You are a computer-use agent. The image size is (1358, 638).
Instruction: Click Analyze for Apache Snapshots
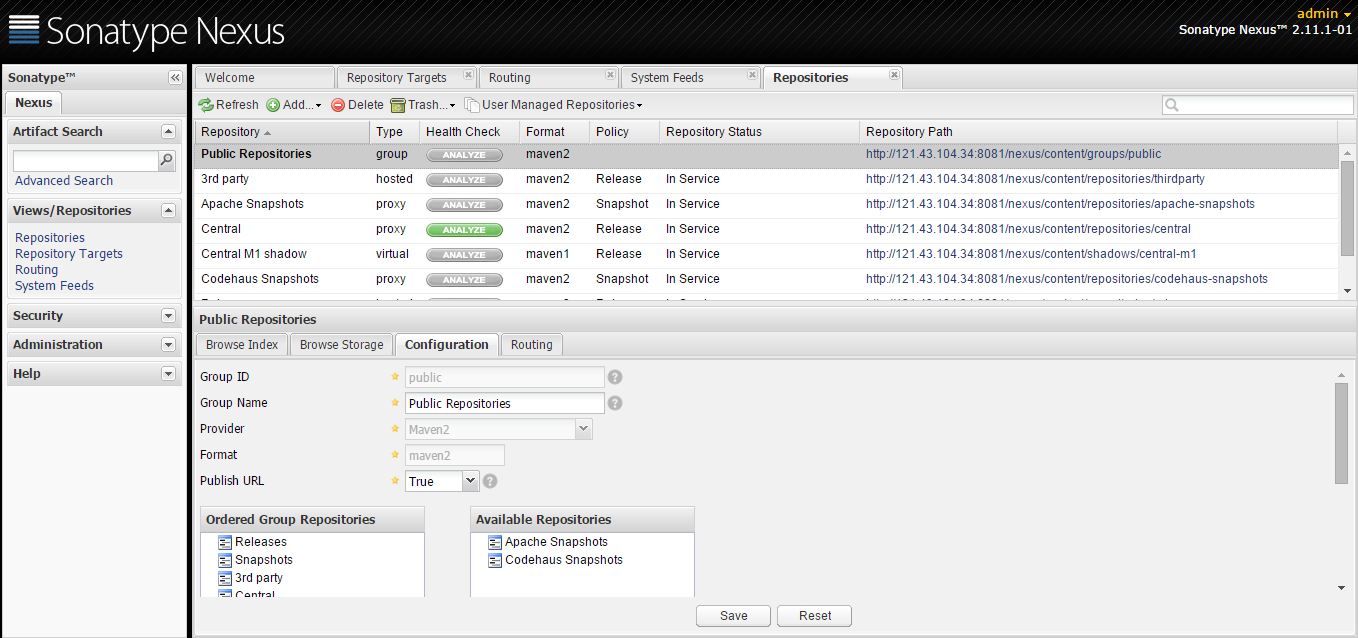(464, 205)
